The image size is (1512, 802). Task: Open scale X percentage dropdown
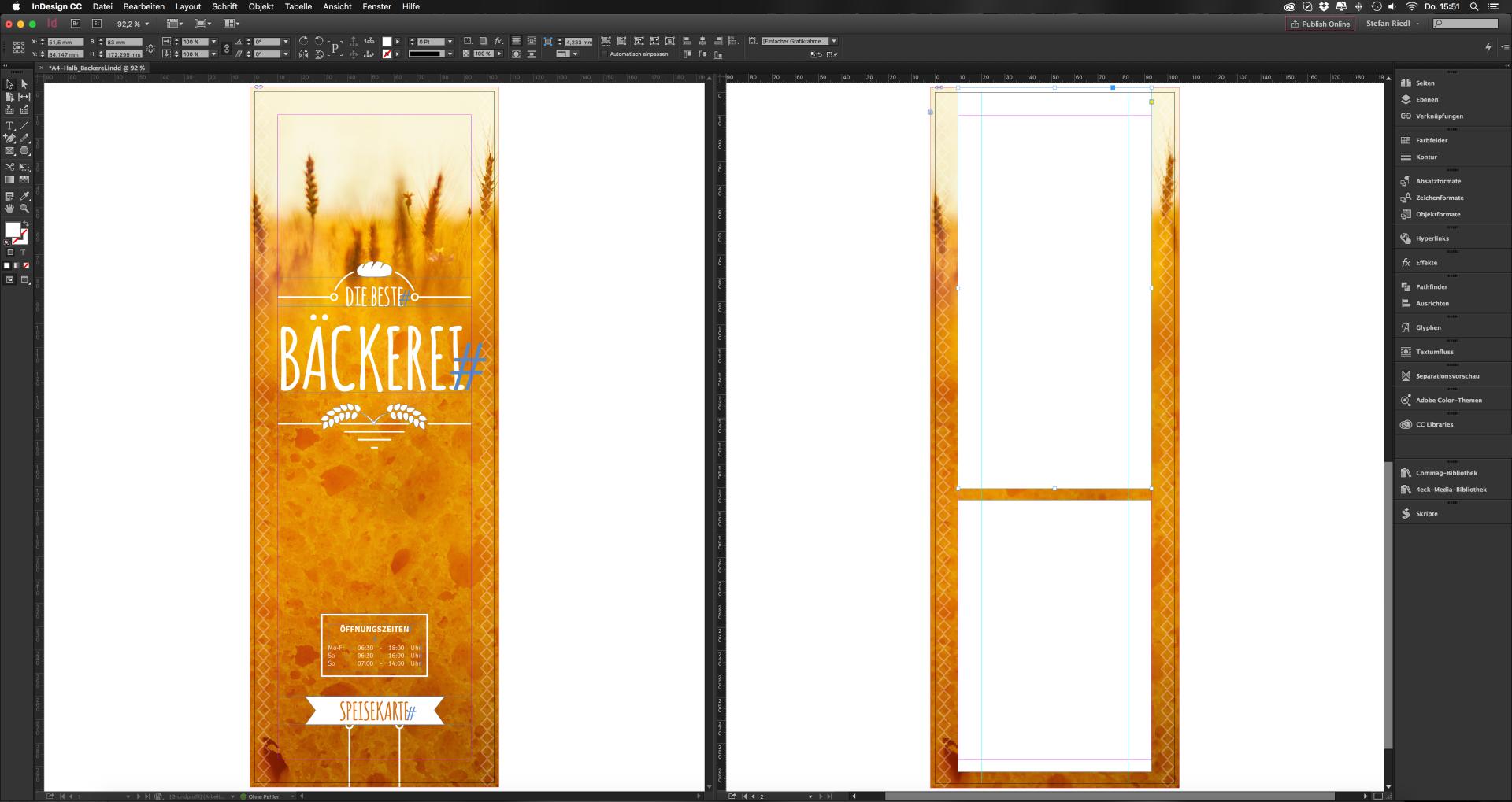coord(213,42)
